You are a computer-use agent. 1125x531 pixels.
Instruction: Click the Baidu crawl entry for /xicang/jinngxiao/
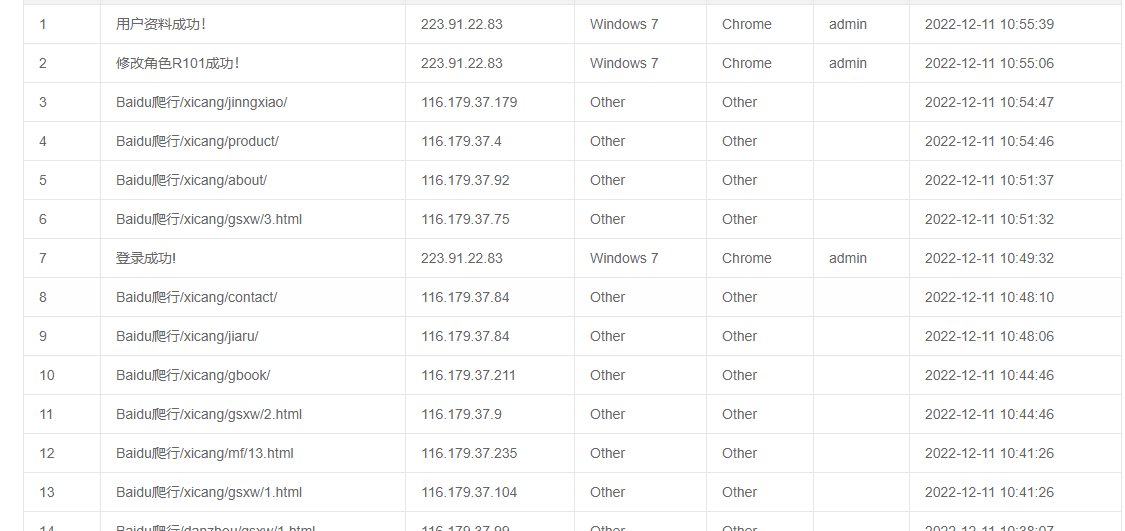201,102
